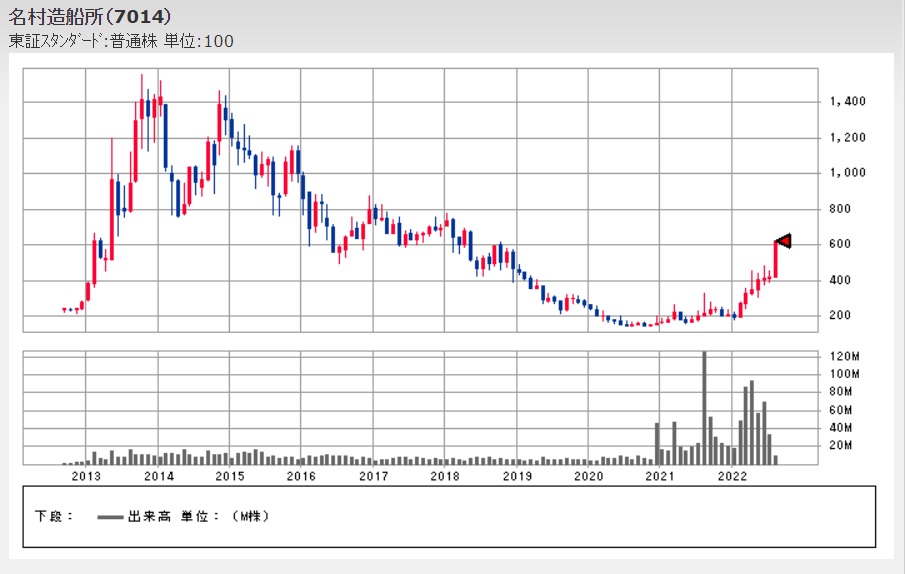
Task: Click the 60M volume axis label
Action: [841, 410]
